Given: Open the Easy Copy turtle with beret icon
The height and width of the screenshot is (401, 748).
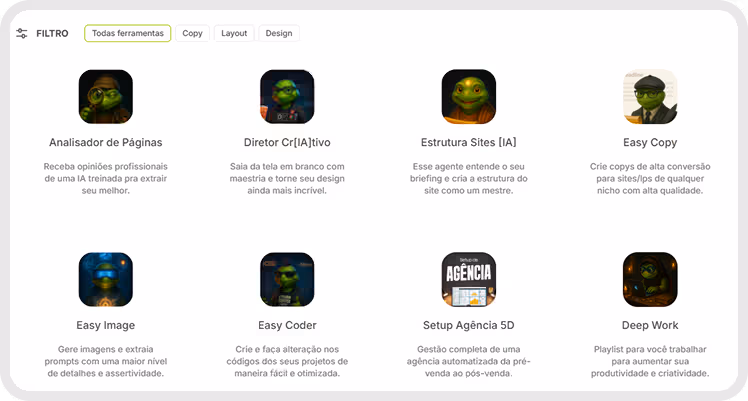Looking at the screenshot, I should (650, 97).
